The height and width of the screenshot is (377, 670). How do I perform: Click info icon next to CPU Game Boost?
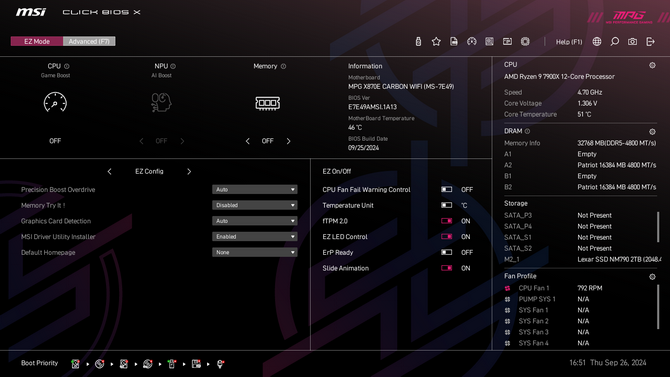point(67,66)
